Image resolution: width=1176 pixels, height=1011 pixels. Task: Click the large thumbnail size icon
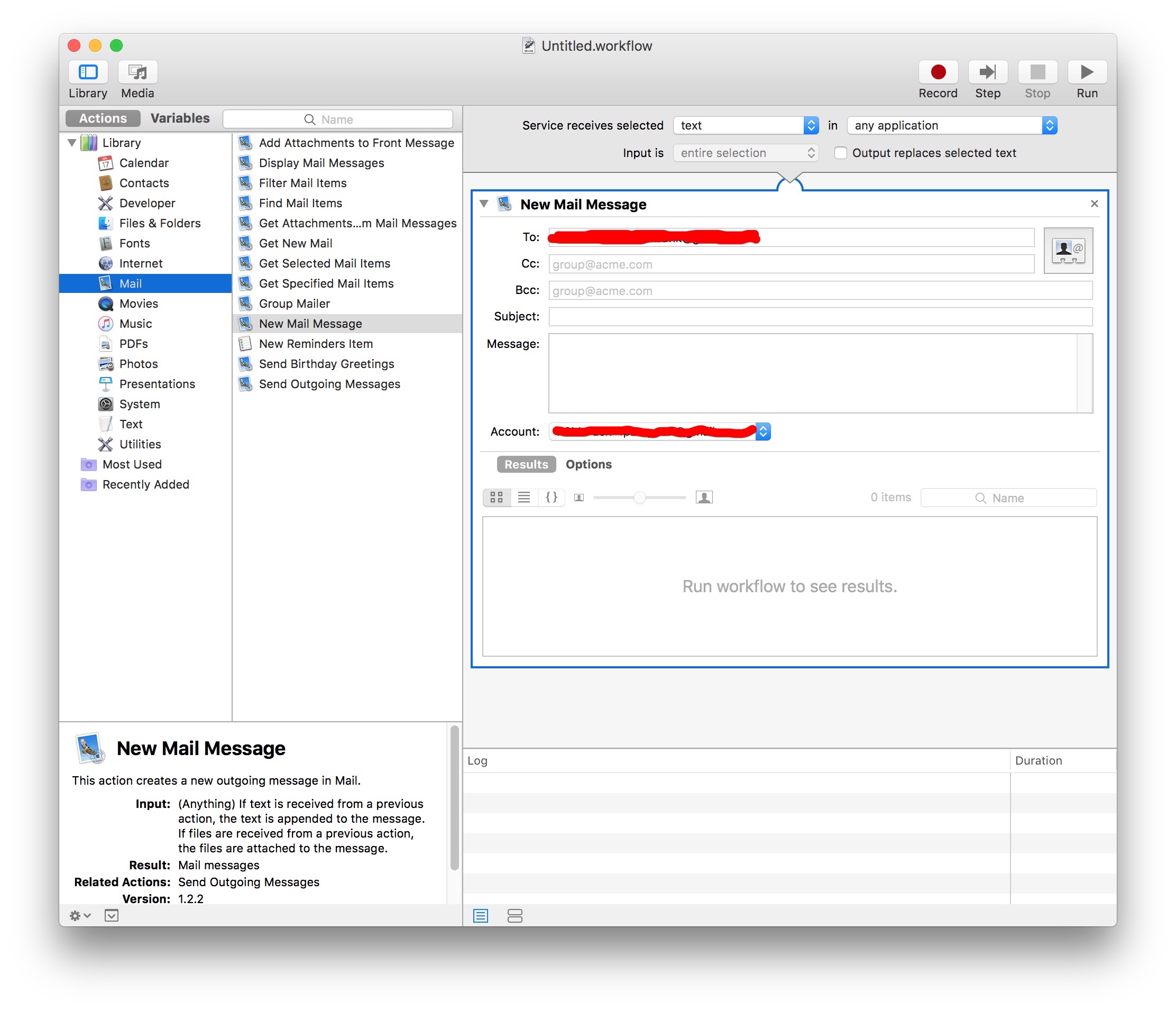point(704,497)
